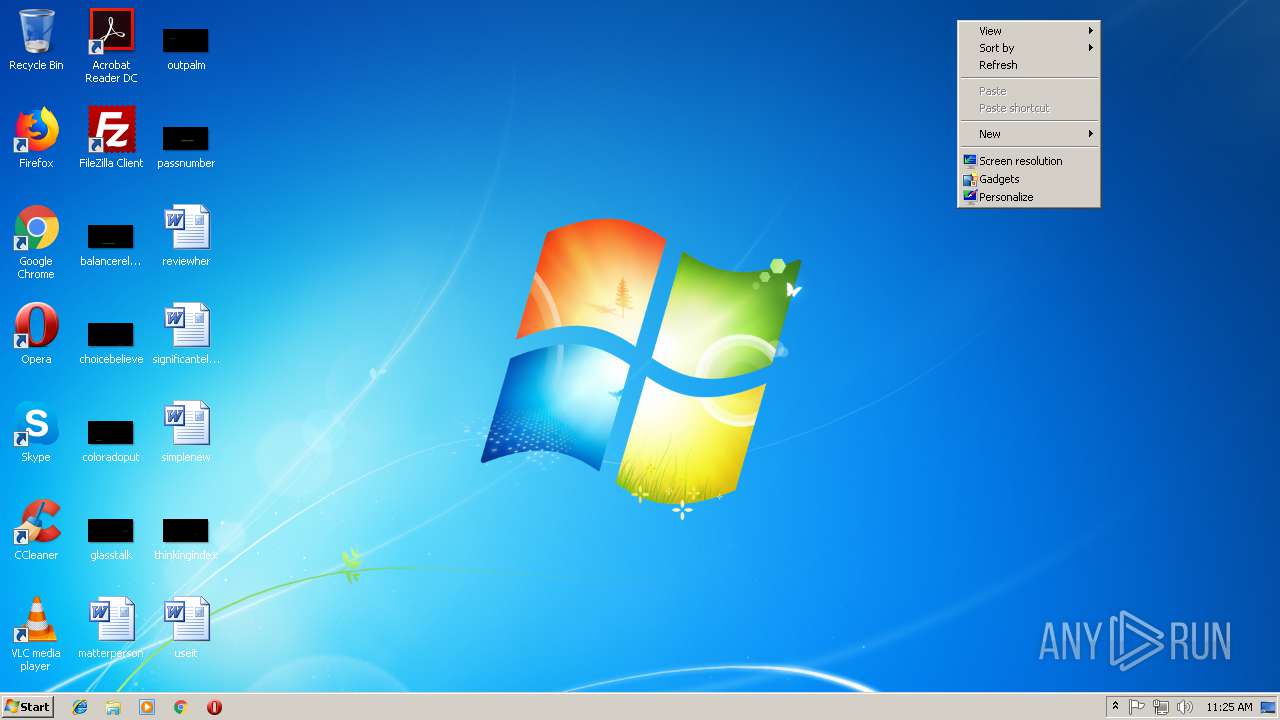Open Internet Explorer from the taskbar
The image size is (1280, 720).
[x=80, y=707]
